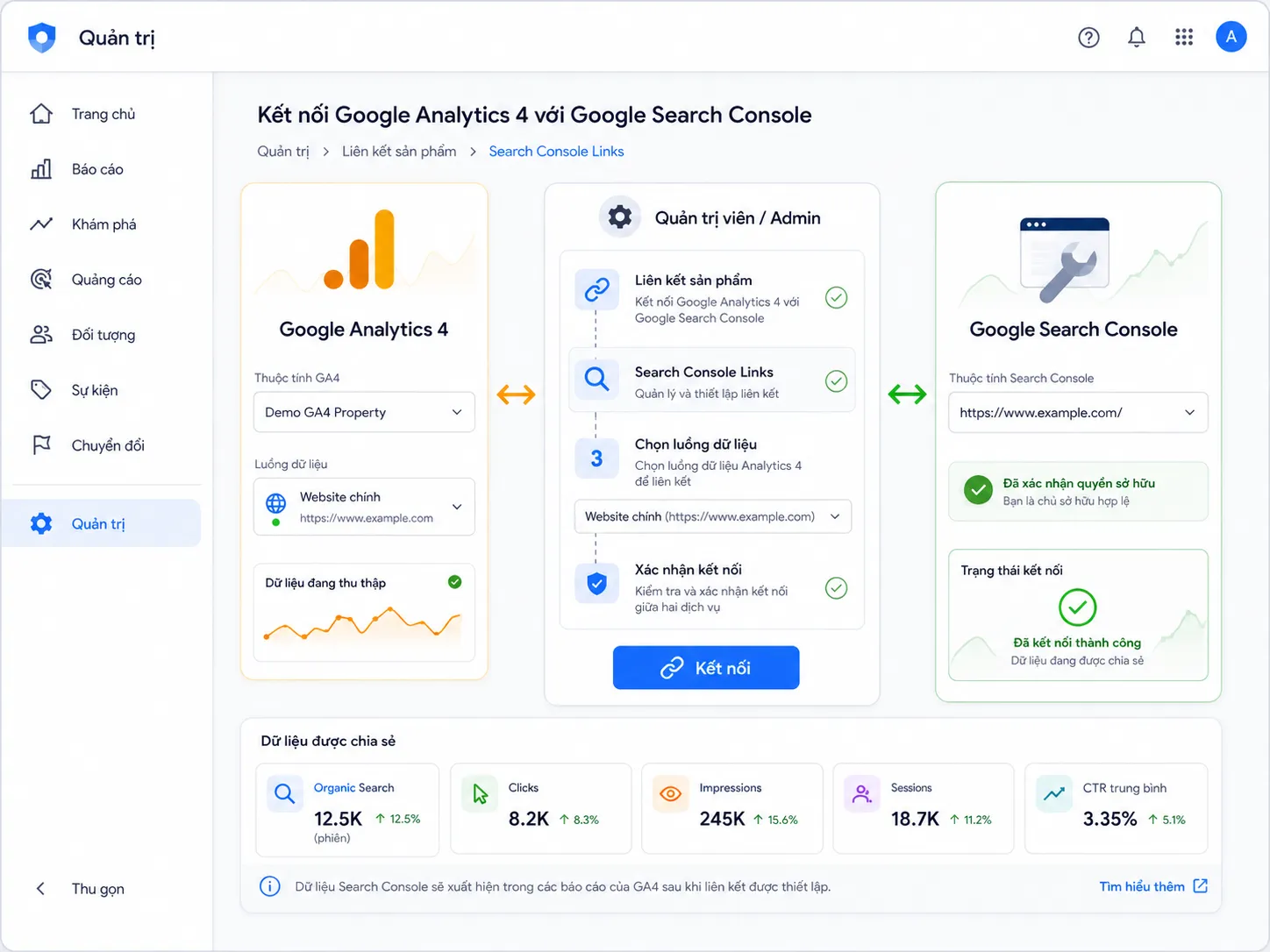1270x952 pixels.
Task: Click the Đã kết nối thành công text
Action: [x=1077, y=643]
